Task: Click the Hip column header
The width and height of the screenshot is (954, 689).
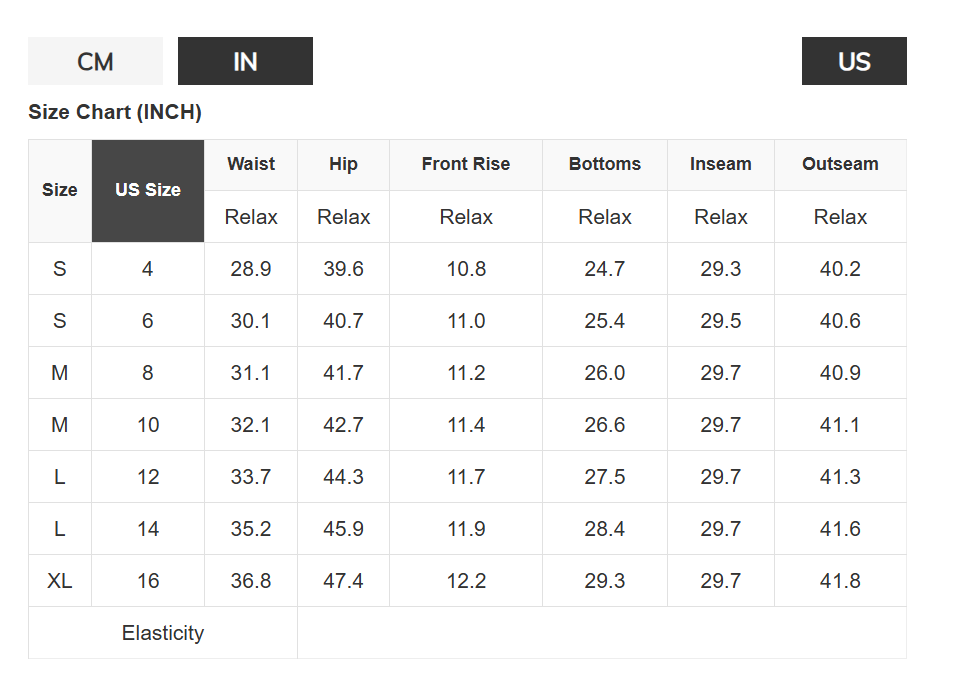Action: point(343,164)
